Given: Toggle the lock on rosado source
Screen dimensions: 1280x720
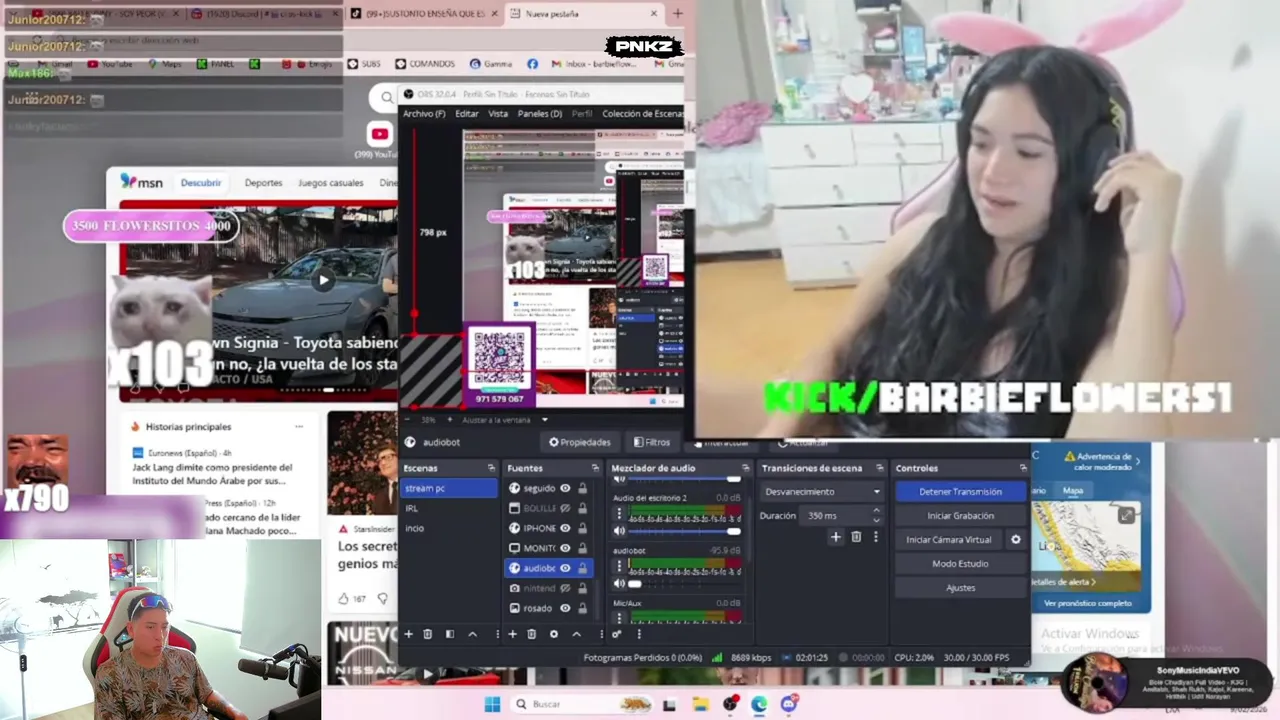Looking at the screenshot, I should click(582, 608).
